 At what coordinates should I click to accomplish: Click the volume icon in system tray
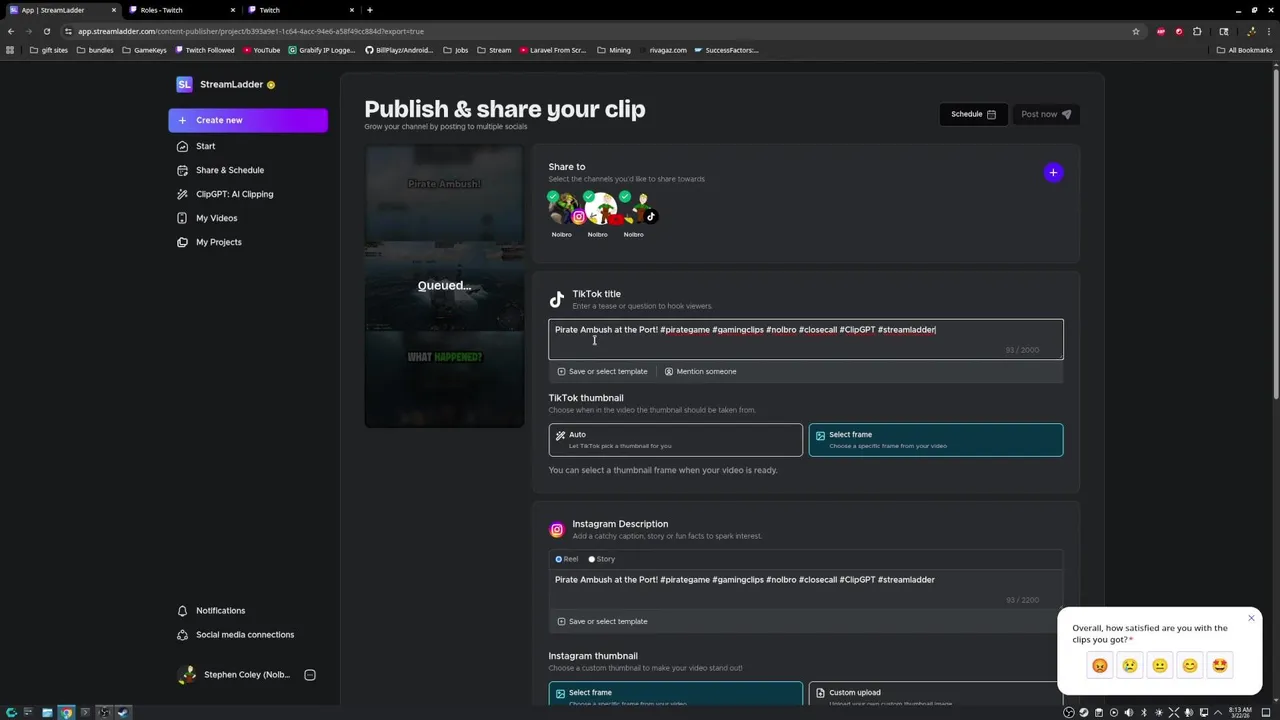point(1129,712)
